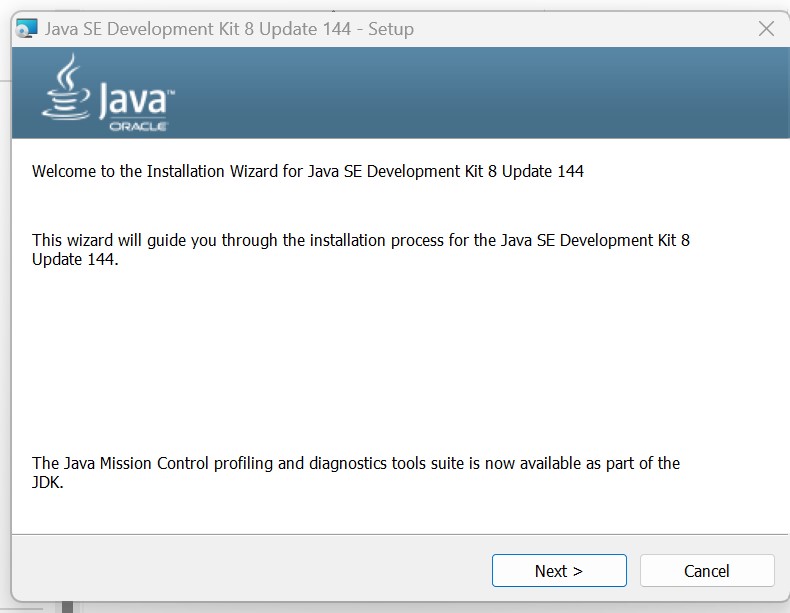Click the "JDK." word on the last line
Viewport: 790px width, 613px height.
48,482
